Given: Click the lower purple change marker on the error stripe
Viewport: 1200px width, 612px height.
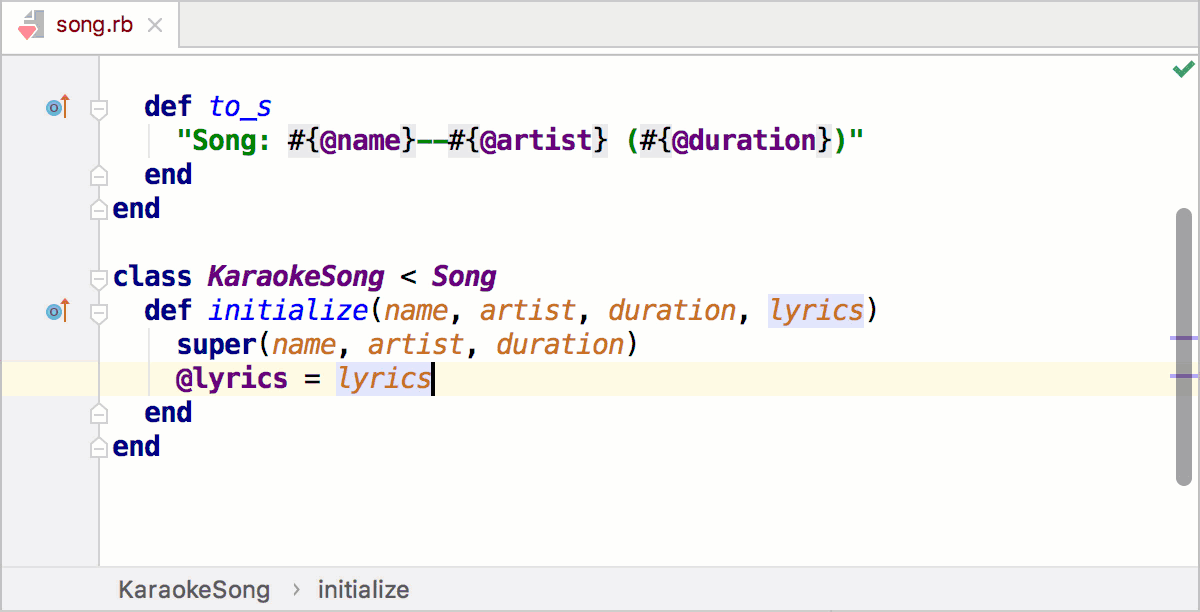Looking at the screenshot, I should (1183, 377).
